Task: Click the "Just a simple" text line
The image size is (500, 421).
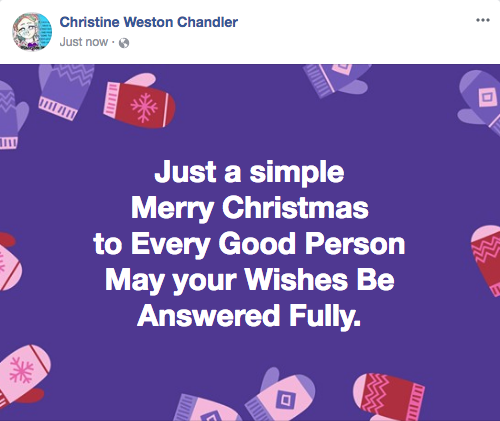Action: 249,172
